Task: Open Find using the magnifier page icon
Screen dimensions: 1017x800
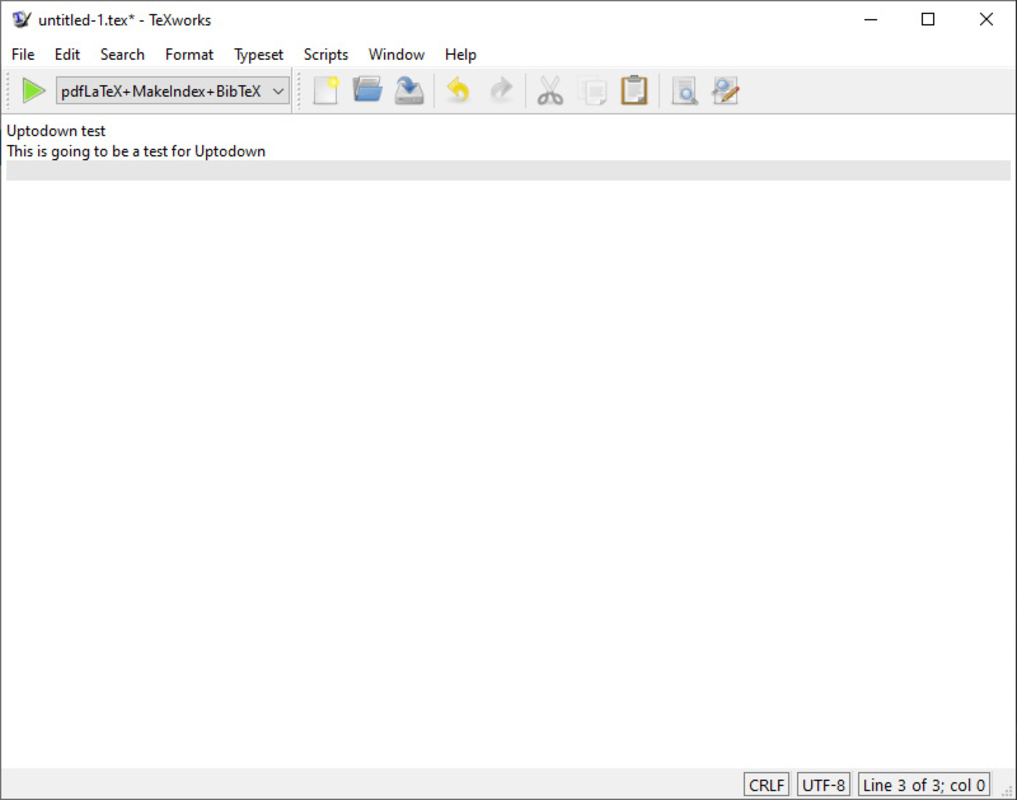Action: [684, 91]
